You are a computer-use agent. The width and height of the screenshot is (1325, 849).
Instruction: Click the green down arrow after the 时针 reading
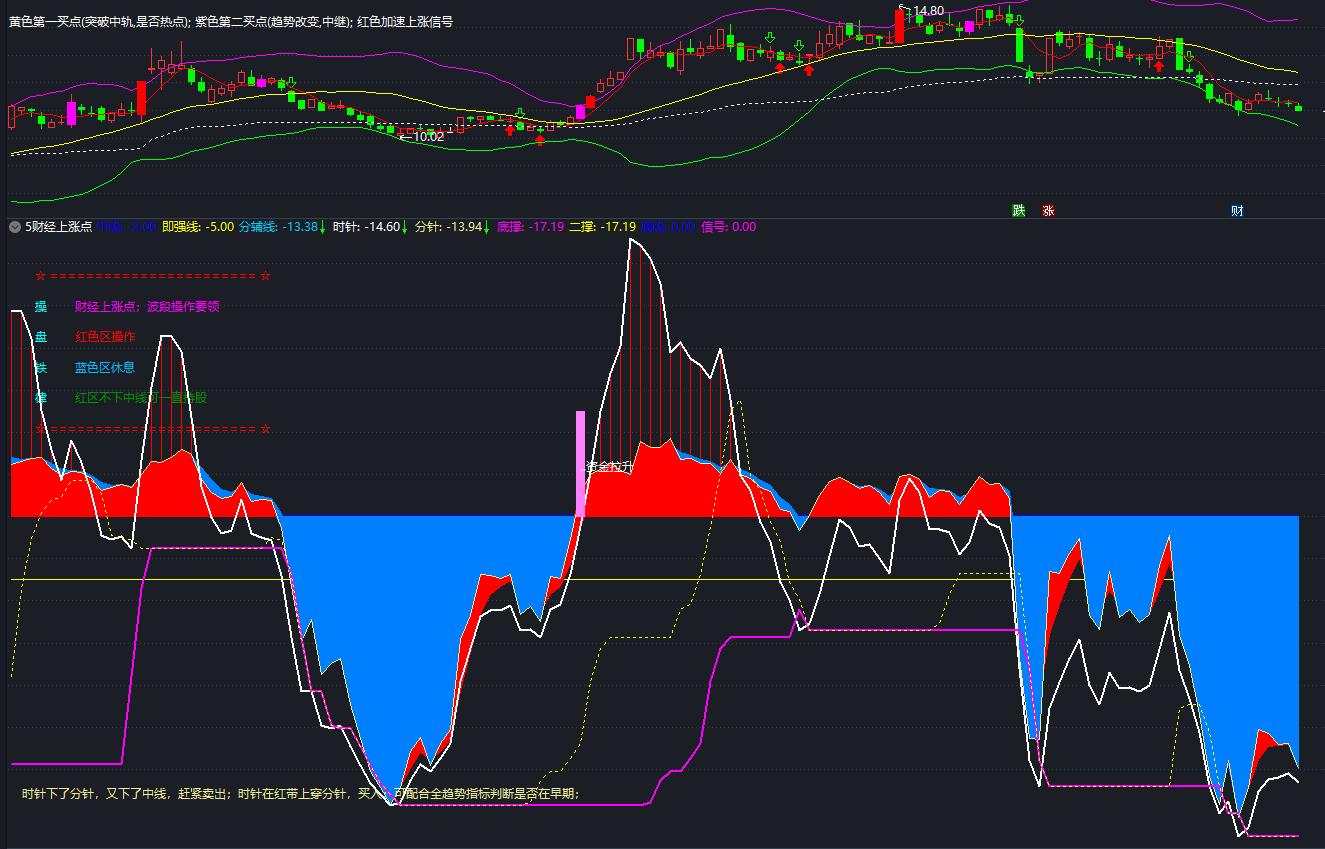[406, 227]
